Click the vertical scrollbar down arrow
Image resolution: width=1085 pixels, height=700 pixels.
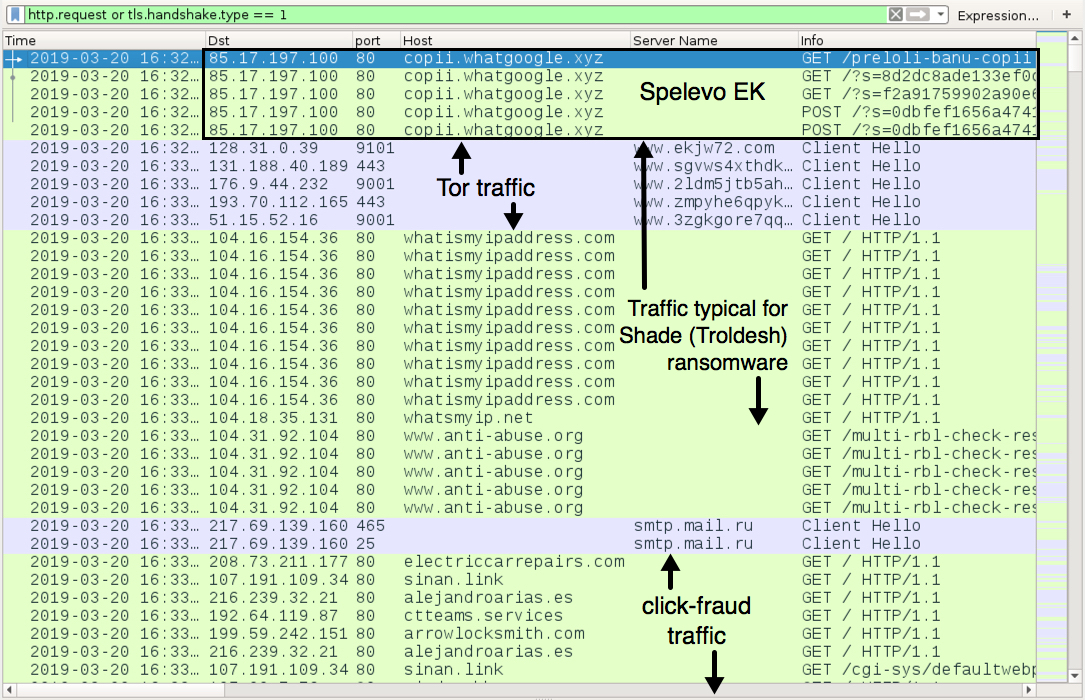(x=1074, y=676)
